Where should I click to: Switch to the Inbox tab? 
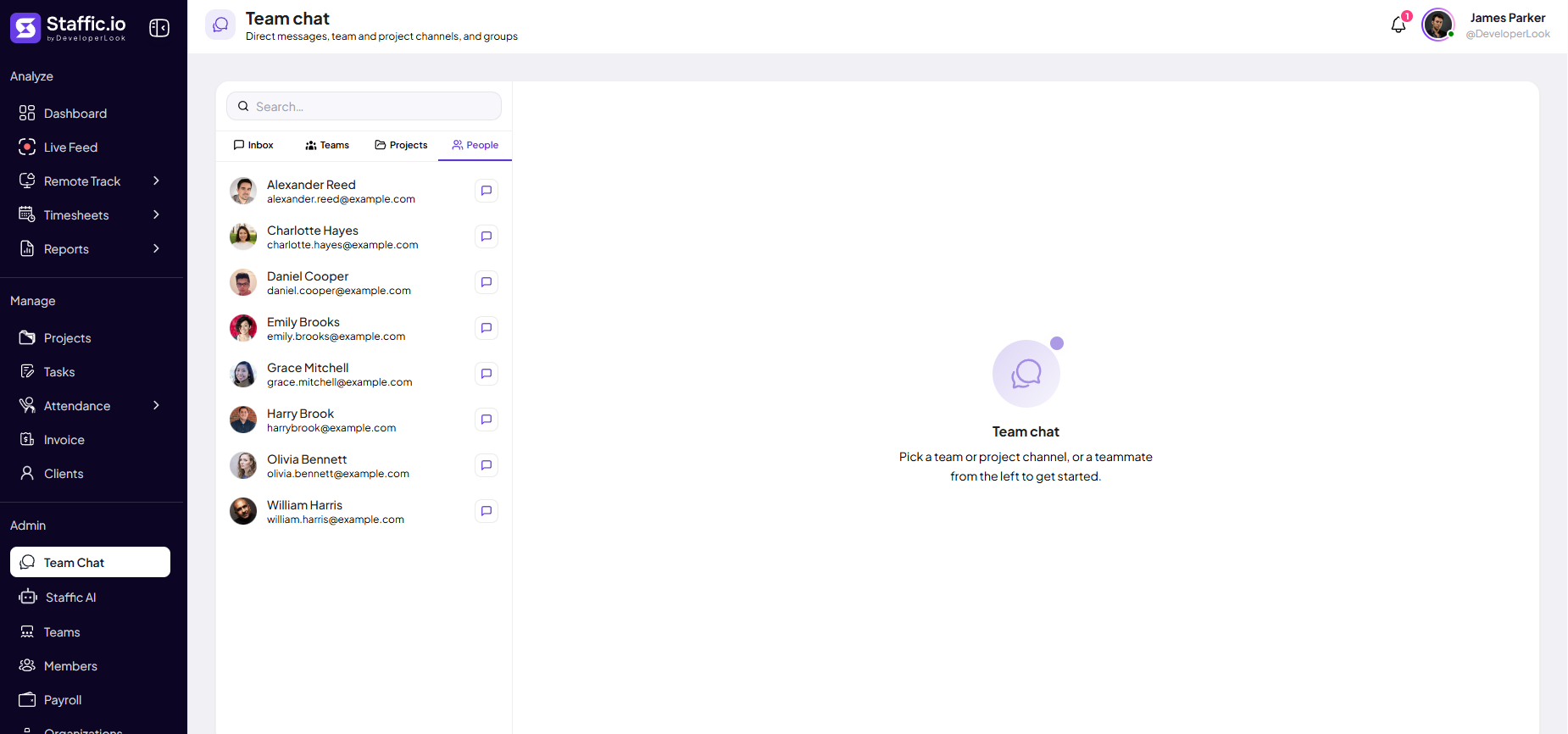click(x=253, y=145)
